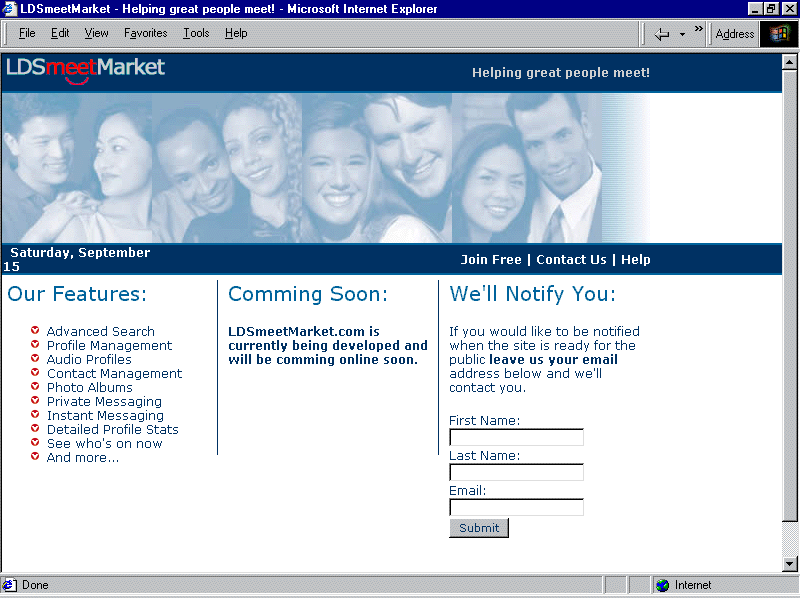The width and height of the screenshot is (800, 598).
Task: Follow the Contact Us link
Action: 571,260
